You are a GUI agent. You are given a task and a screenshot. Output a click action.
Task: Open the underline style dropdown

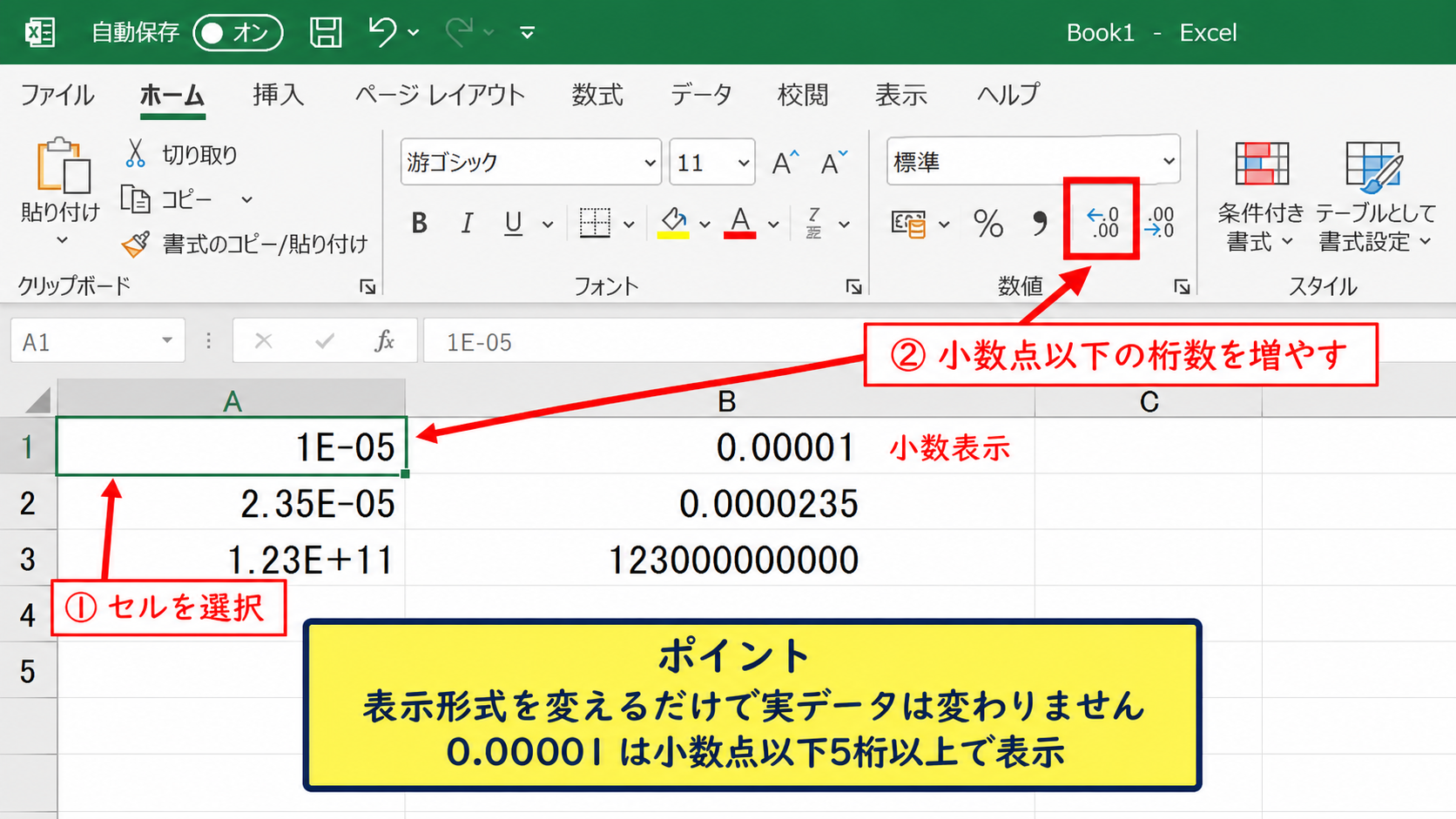[548, 225]
